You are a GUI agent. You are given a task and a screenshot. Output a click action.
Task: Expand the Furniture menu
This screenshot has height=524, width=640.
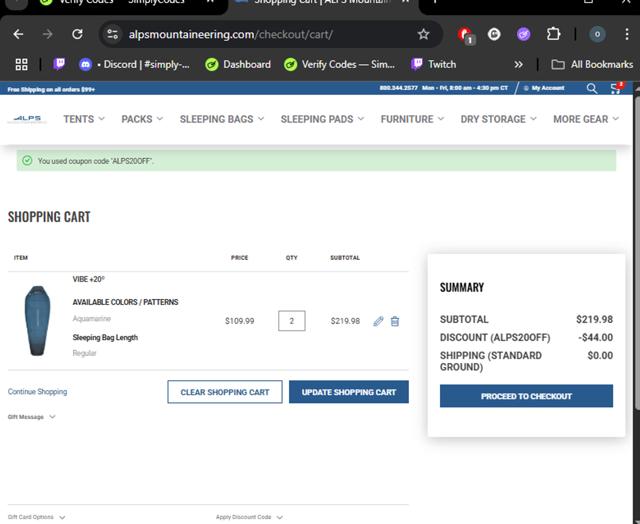(412, 119)
